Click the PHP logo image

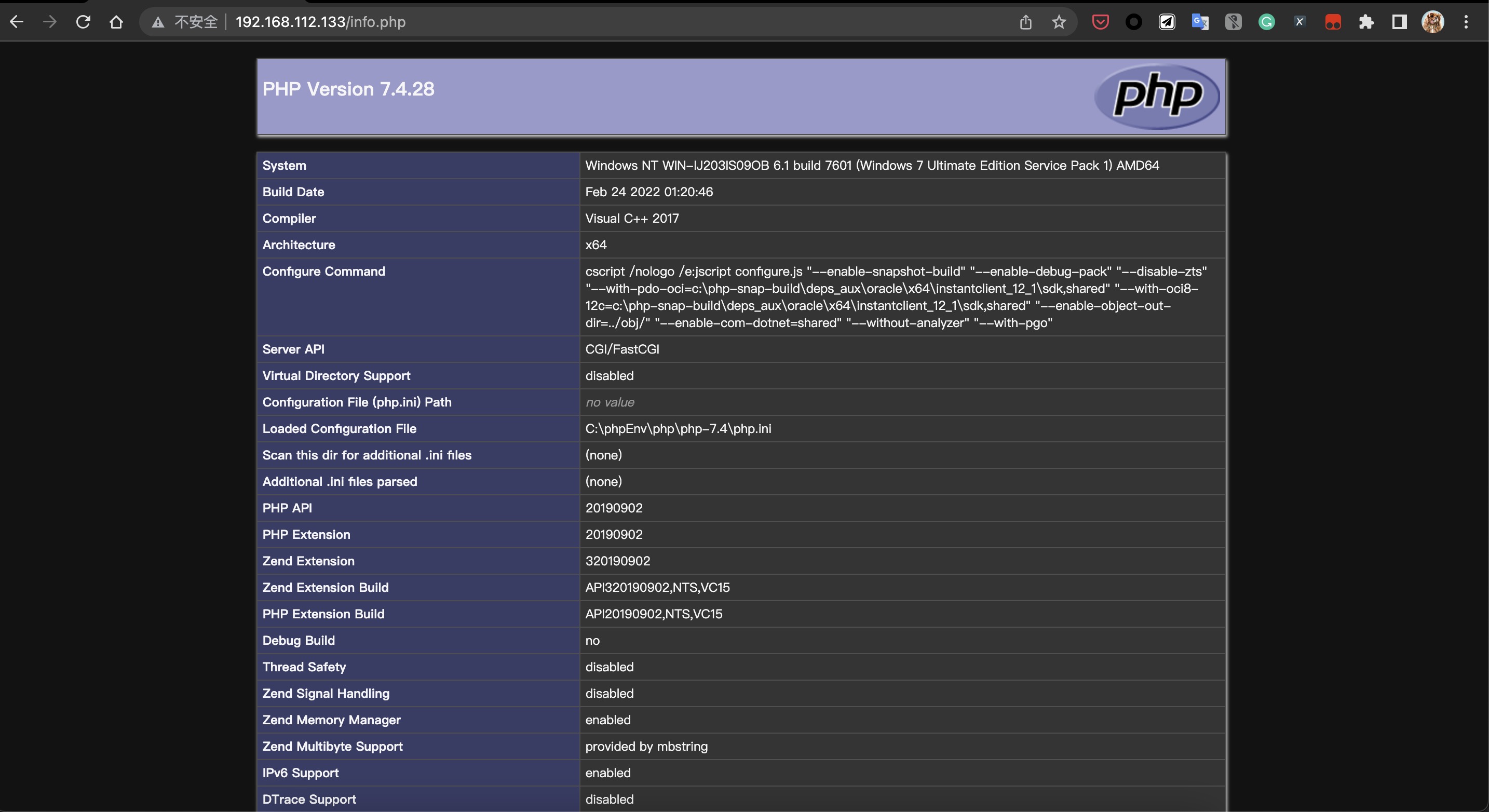[1157, 96]
